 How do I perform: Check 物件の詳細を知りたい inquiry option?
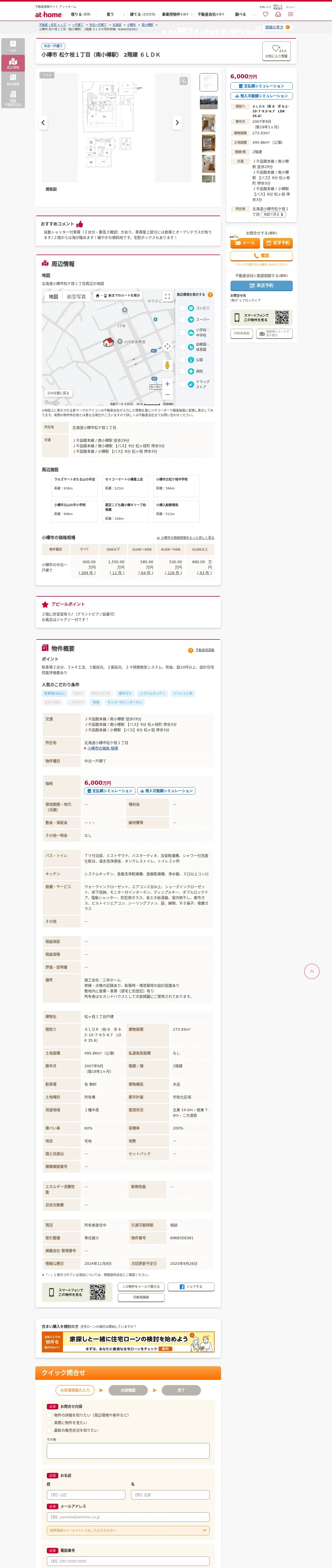(x=49, y=1415)
